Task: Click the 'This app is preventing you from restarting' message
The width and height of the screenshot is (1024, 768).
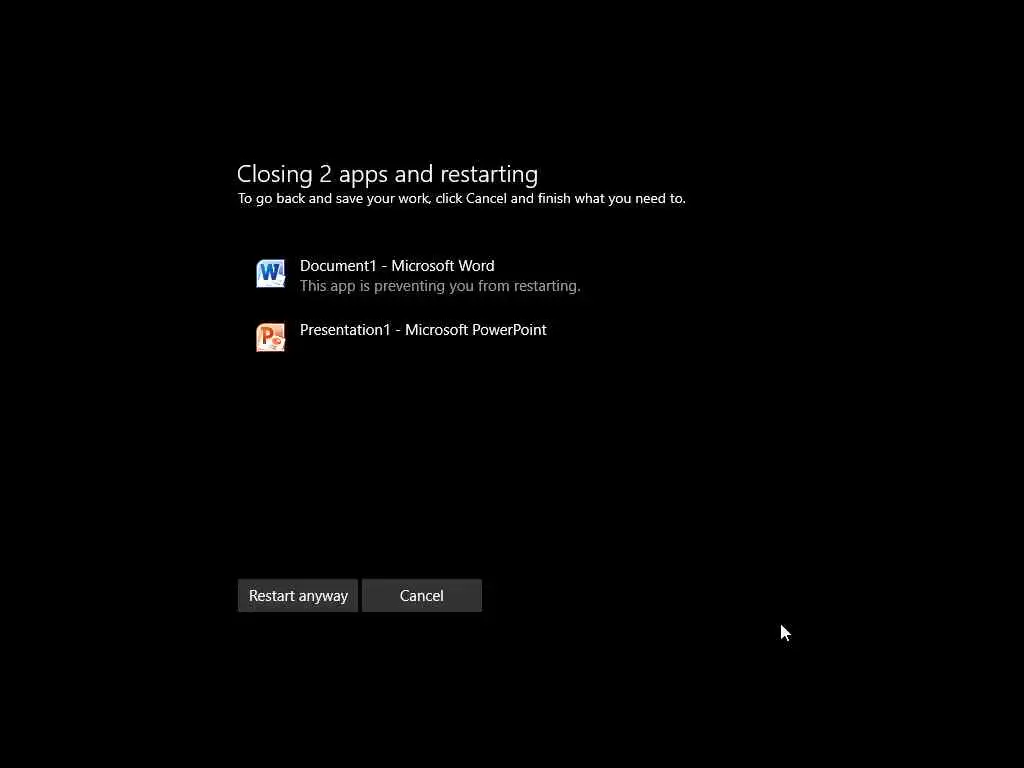Action: pos(440,286)
